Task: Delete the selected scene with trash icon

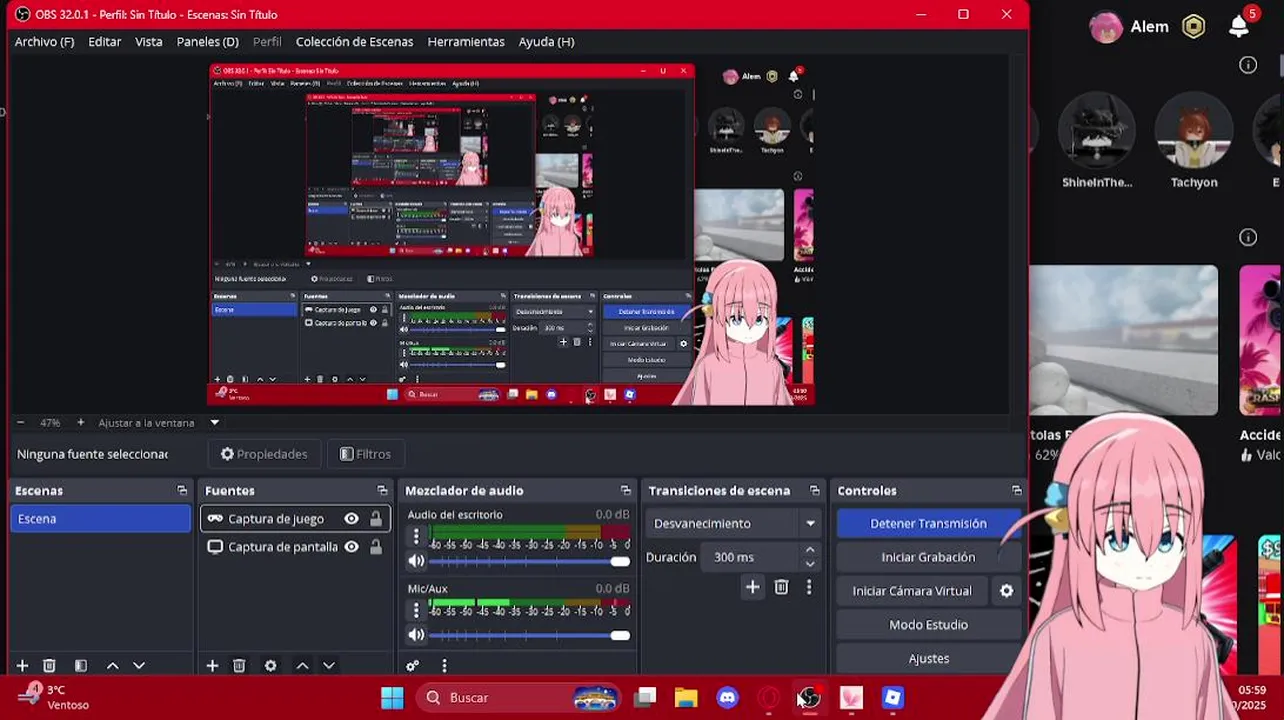Action: point(49,666)
